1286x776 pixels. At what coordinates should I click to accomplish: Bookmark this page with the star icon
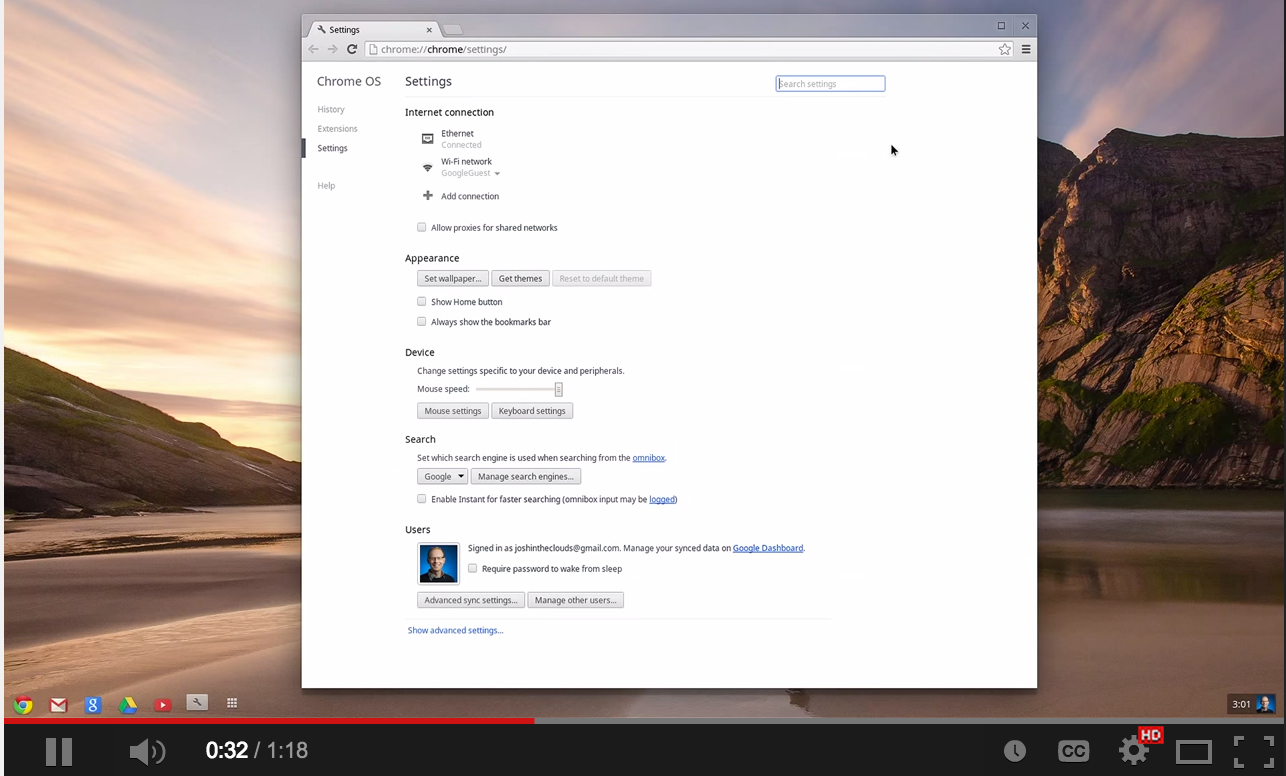1005,49
